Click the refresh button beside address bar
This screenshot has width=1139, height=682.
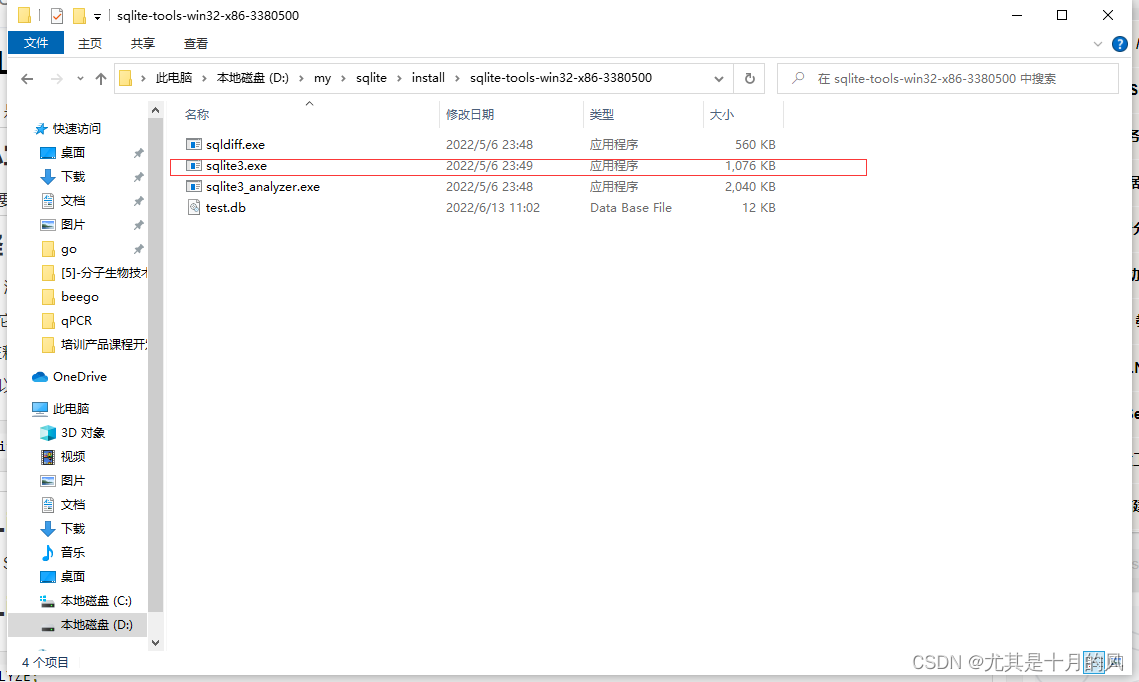pos(750,78)
